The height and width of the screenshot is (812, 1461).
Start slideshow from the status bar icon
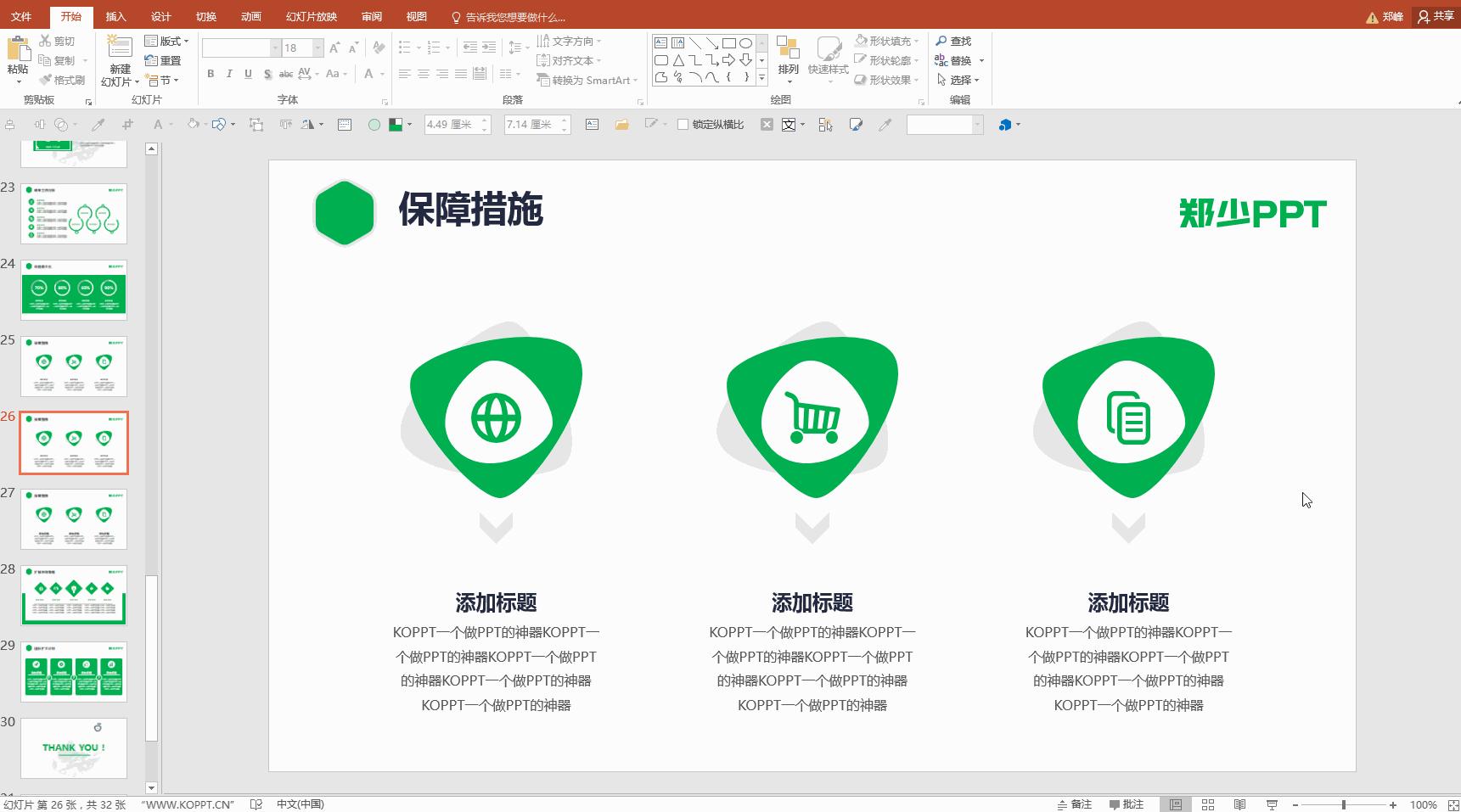pyautogui.click(x=1270, y=804)
